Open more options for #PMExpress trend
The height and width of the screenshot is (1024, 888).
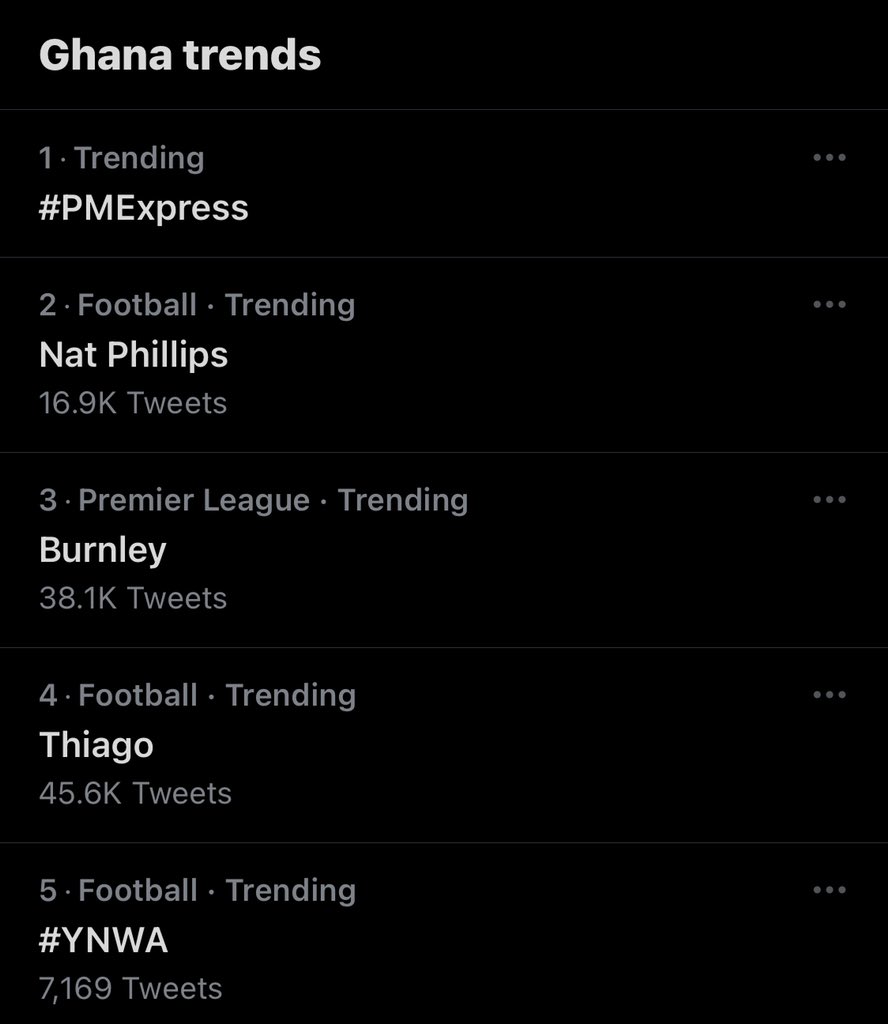coord(829,157)
